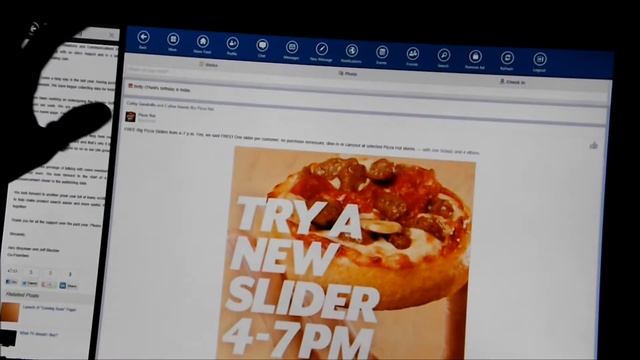This screenshot has height=360, width=640.
Task: Click the Pizza Hut profile avatar
Action: pyautogui.click(x=130, y=117)
